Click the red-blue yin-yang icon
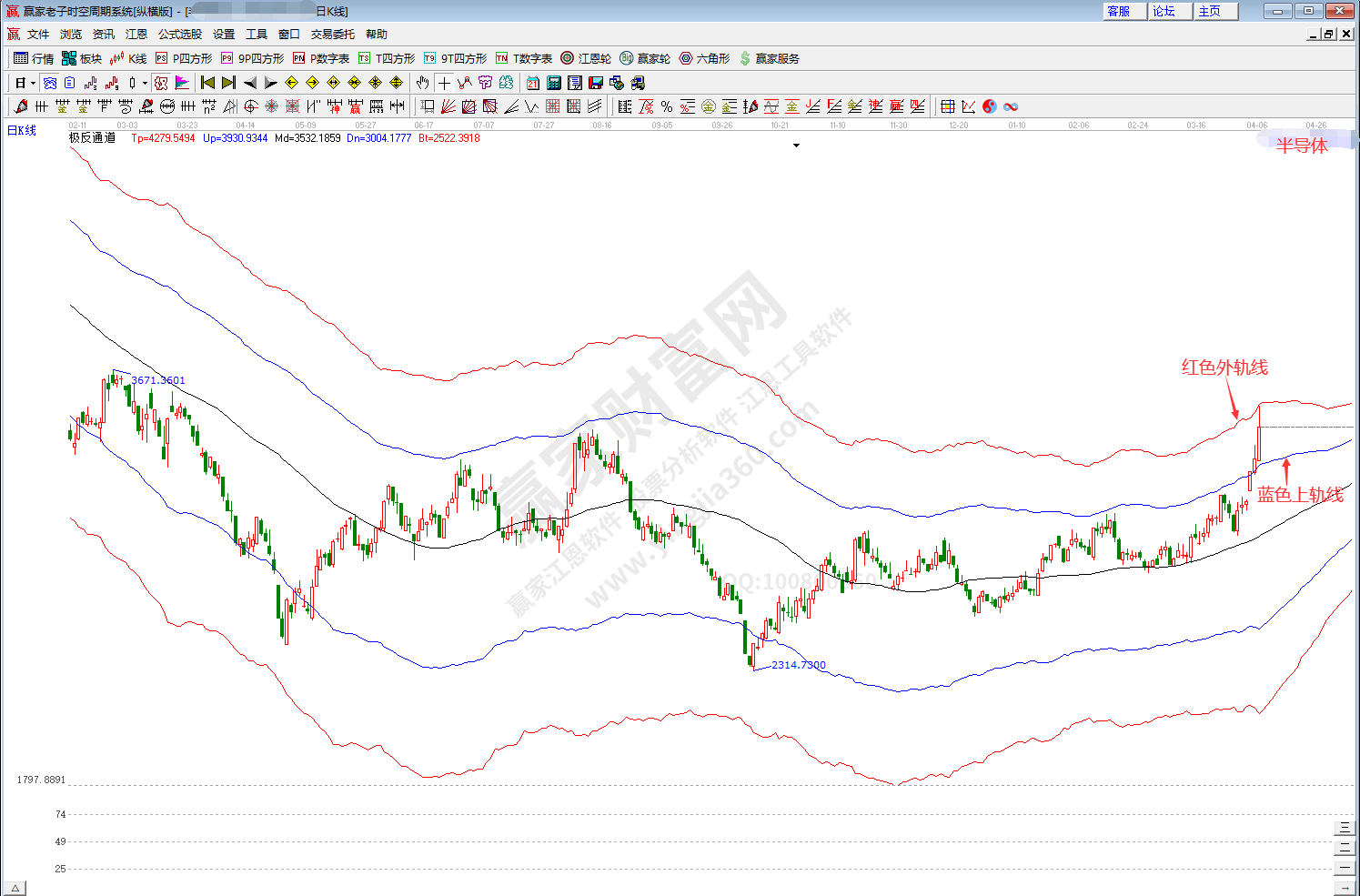This screenshot has height=896, width=1360. point(990,106)
